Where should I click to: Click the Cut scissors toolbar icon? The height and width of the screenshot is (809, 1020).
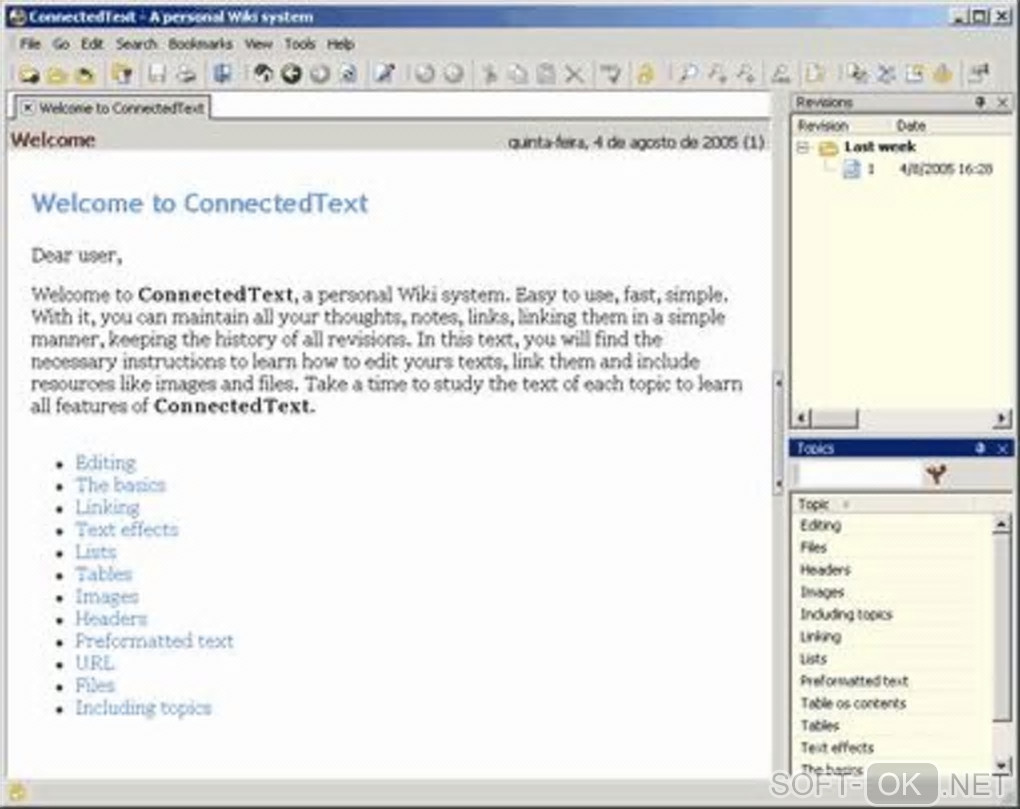tap(489, 74)
